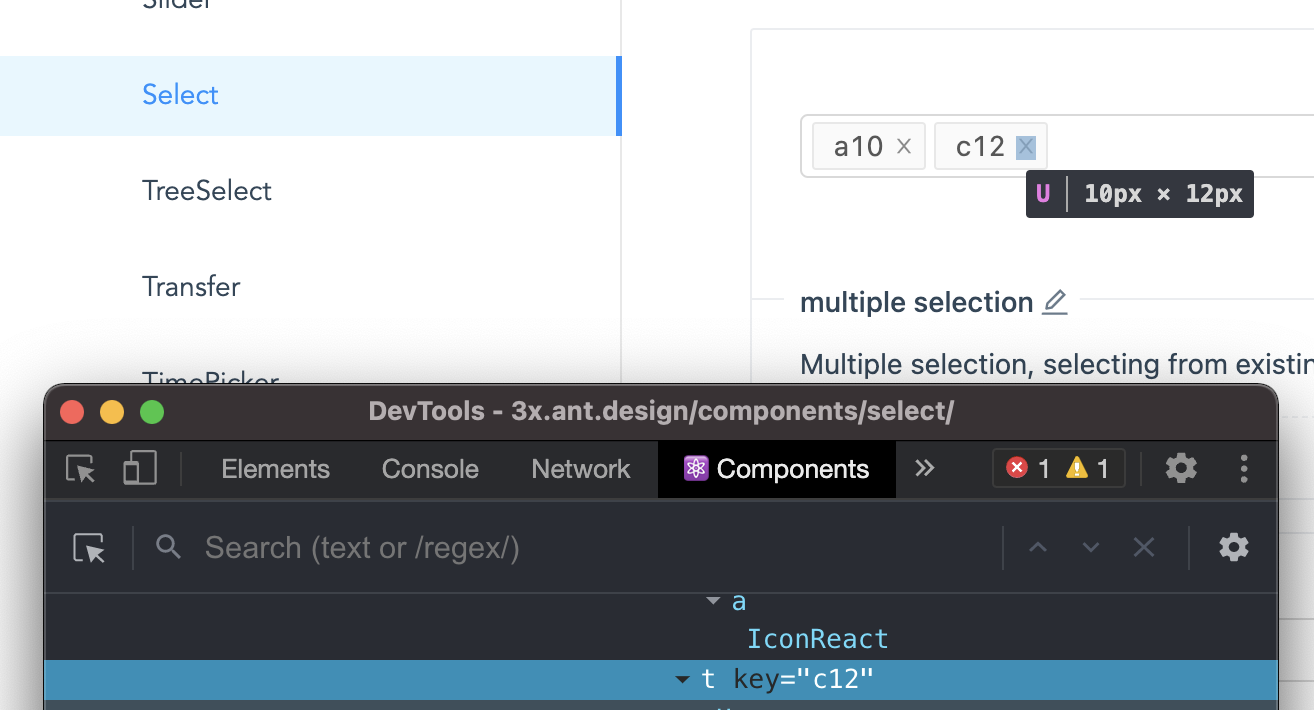This screenshot has width=1314, height=710.
Task: Collapse the t key="c12" tree node
Action: pos(682,680)
